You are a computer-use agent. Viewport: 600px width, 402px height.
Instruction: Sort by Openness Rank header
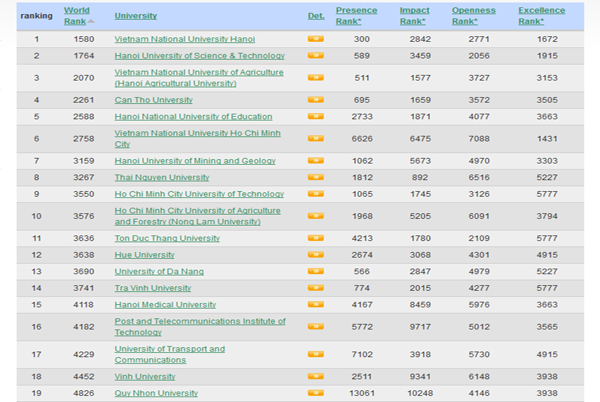tap(474, 15)
